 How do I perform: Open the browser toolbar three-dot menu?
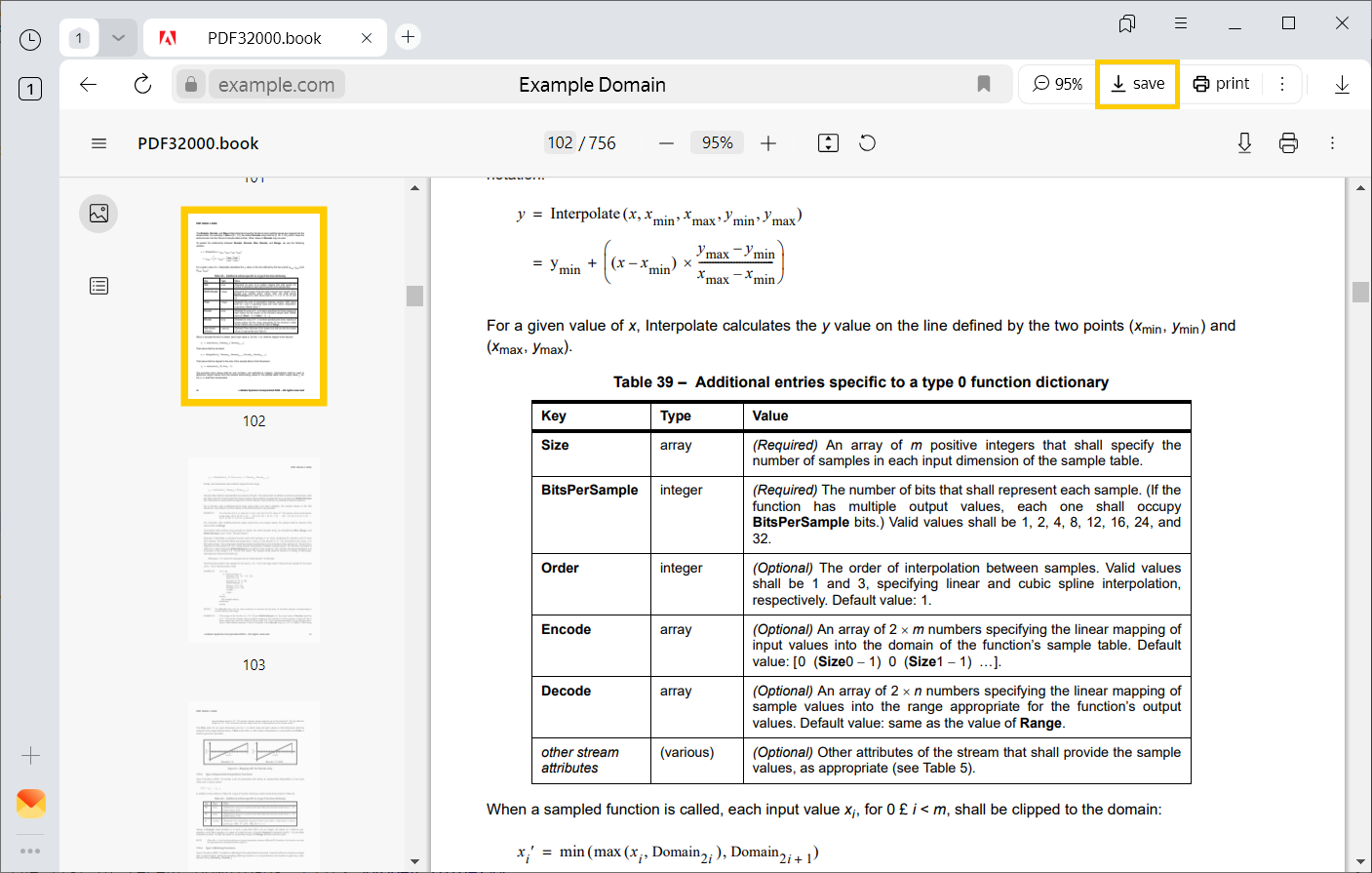(1282, 84)
